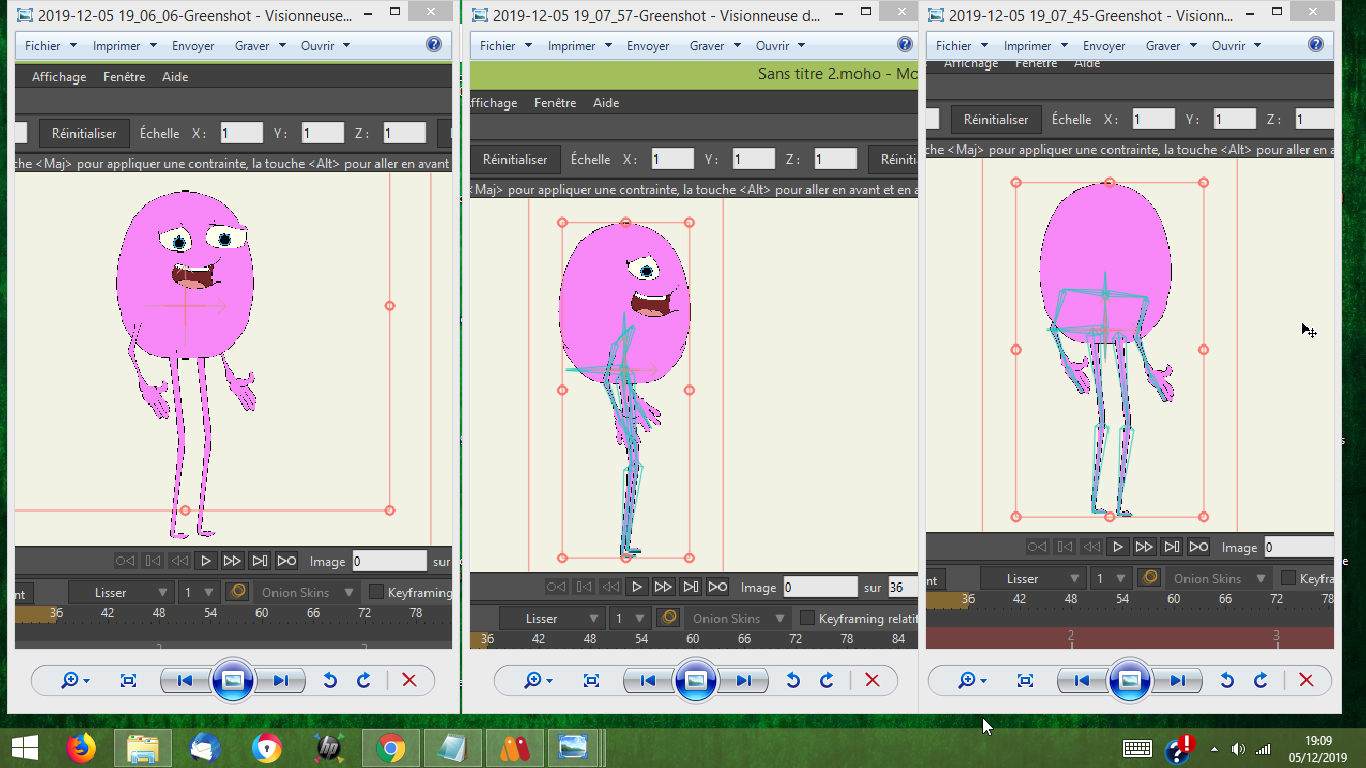The height and width of the screenshot is (768, 1366).
Task: Open help in 19_06_06 viewer window
Action: pyautogui.click(x=434, y=45)
